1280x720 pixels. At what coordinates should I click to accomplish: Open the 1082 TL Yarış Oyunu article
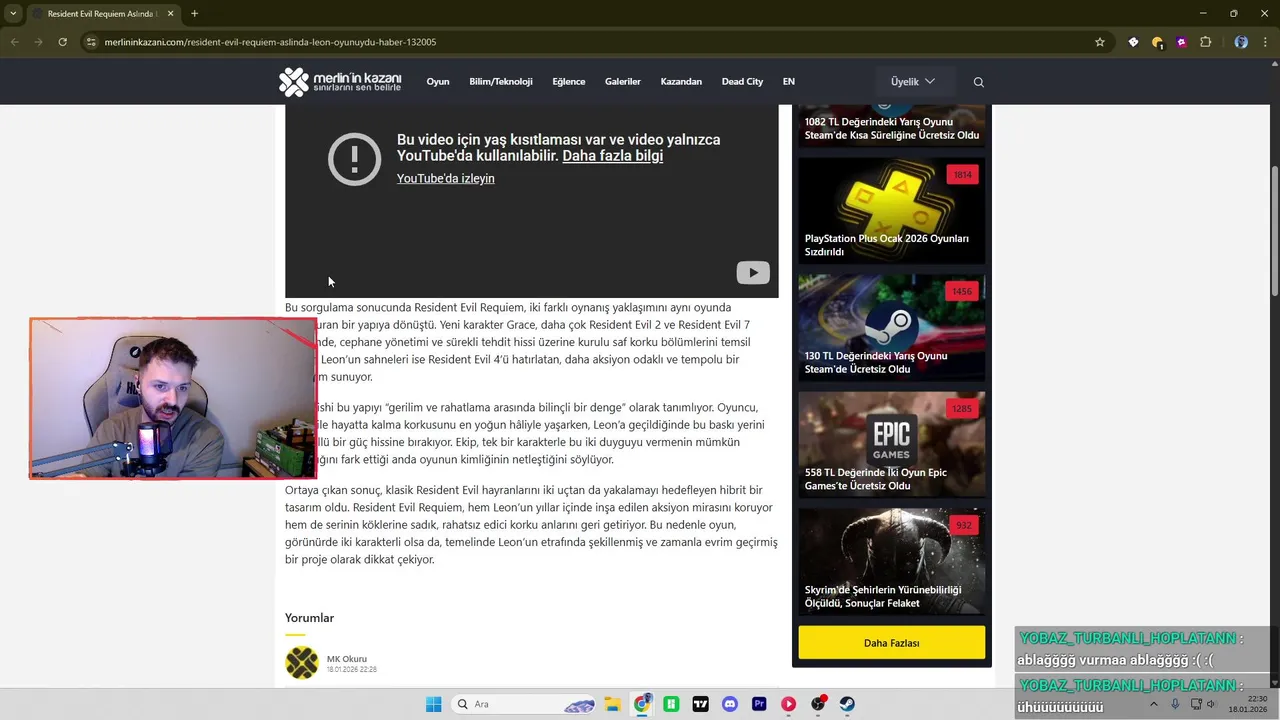(892, 126)
